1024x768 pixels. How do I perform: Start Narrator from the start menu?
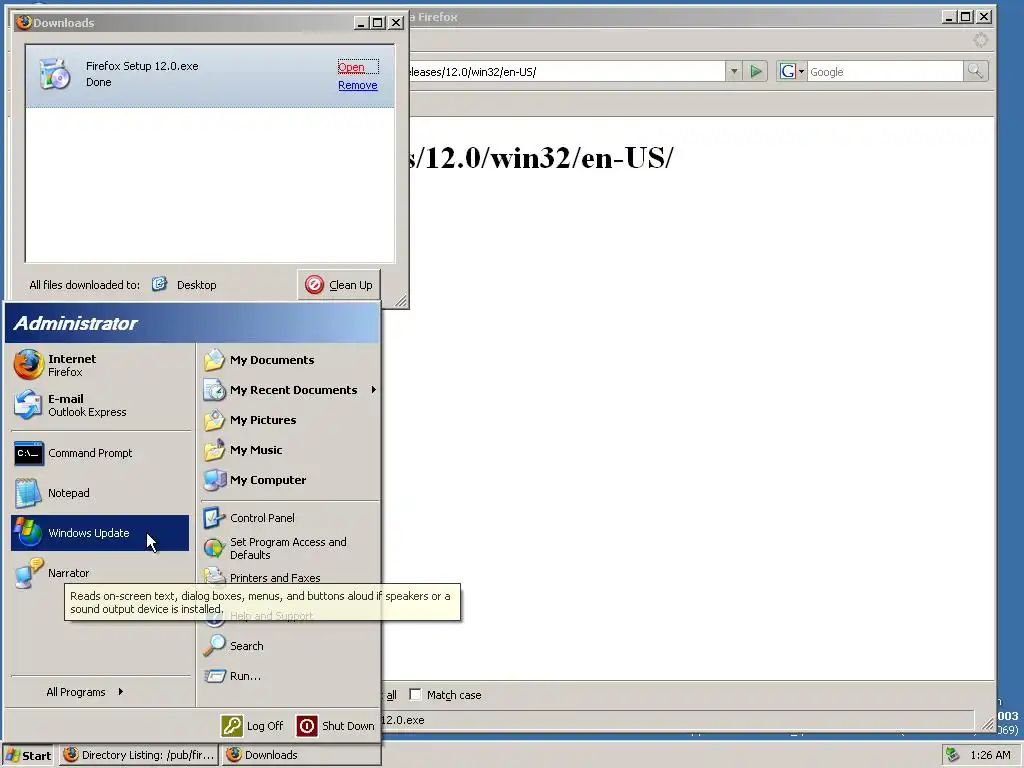(100, 573)
